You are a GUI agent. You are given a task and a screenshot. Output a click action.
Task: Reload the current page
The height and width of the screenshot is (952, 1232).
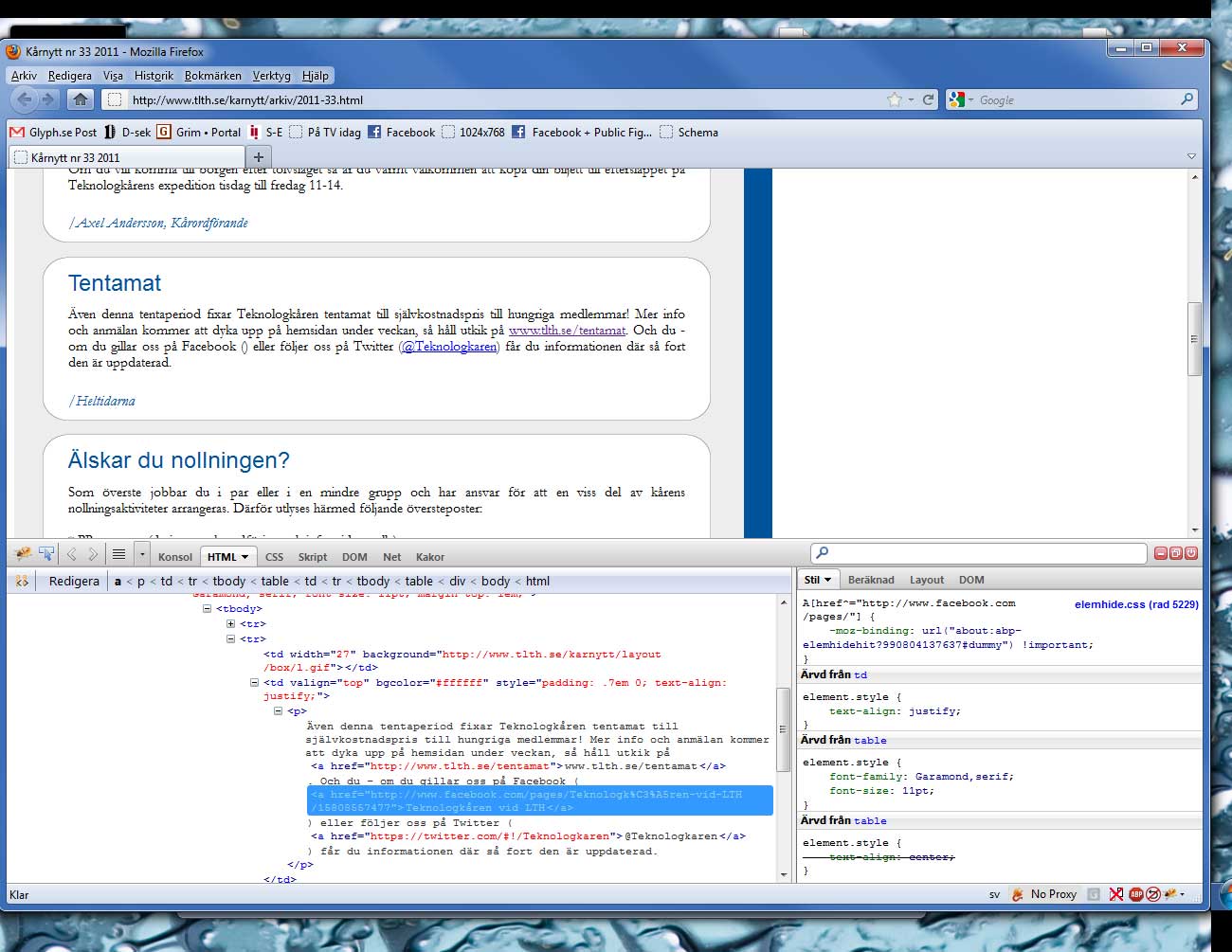[x=929, y=99]
